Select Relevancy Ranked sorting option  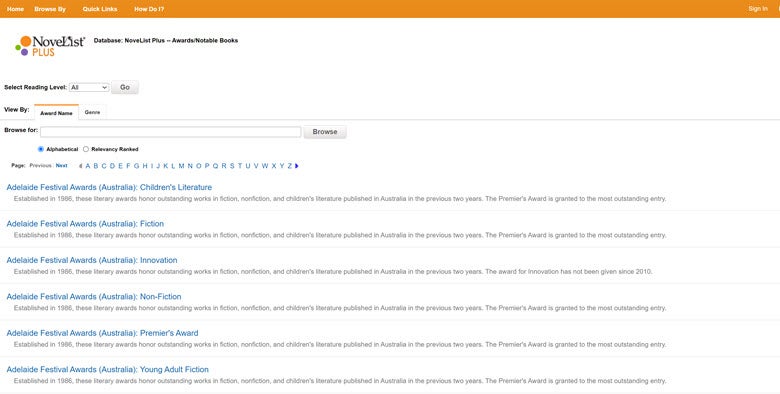(x=86, y=149)
